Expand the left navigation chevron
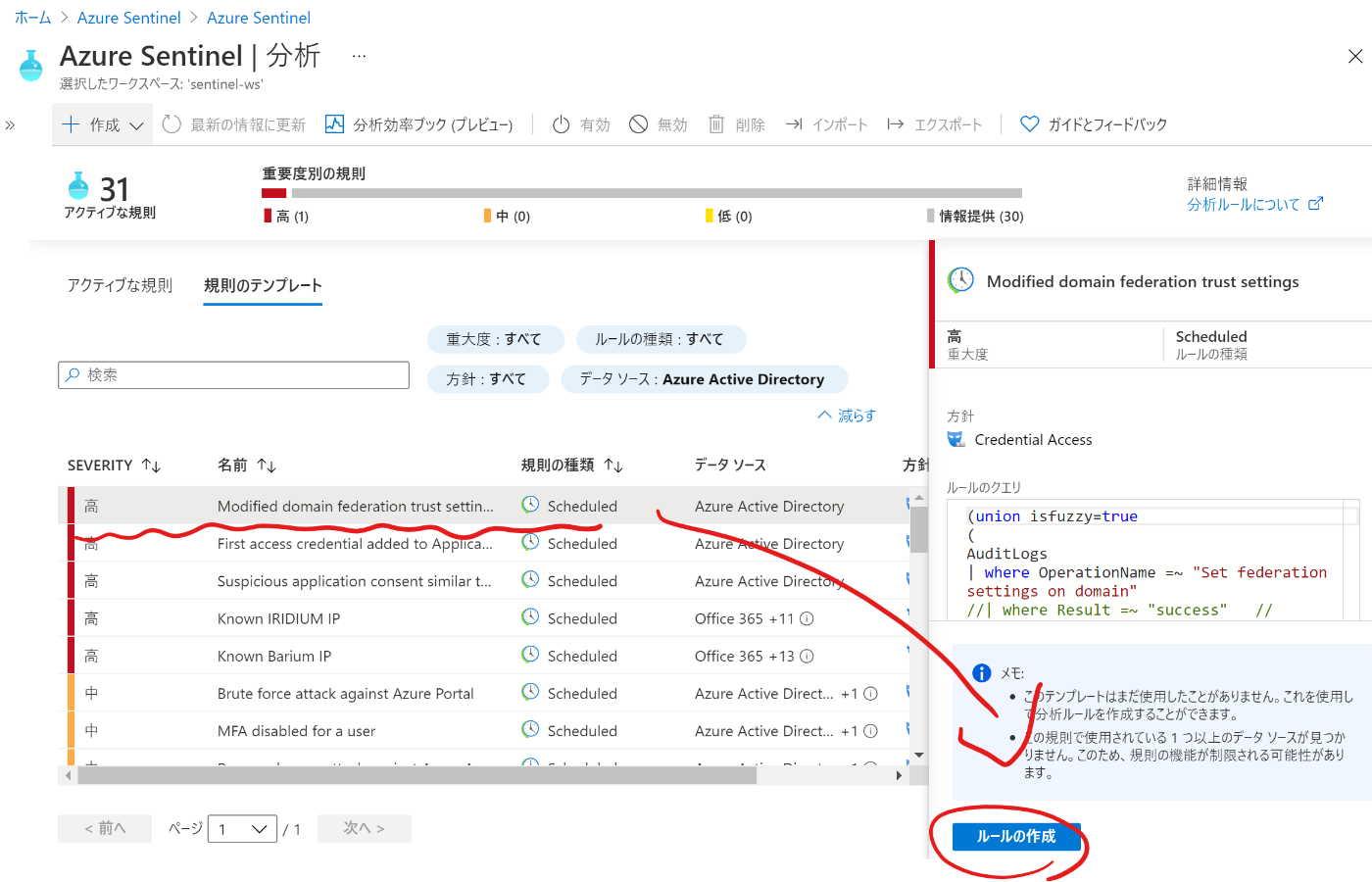 coord(10,125)
